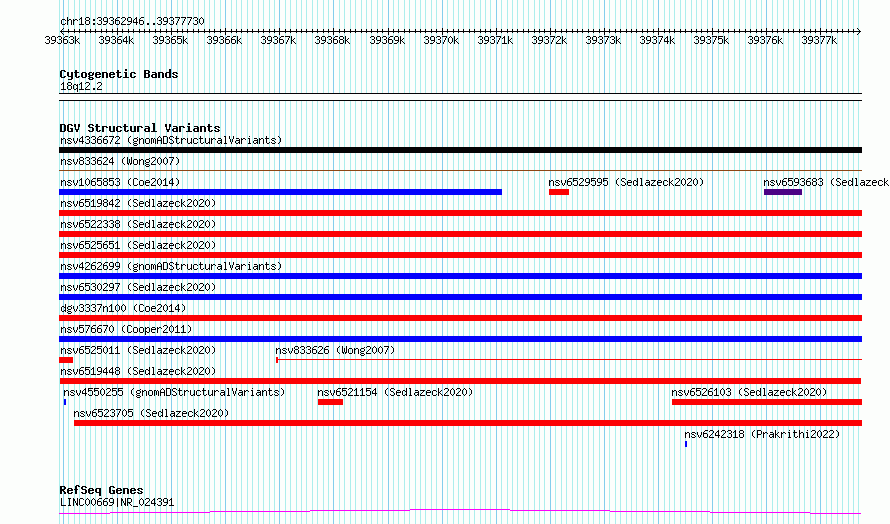This screenshot has height=524, width=890.
Task: Click ruler position 39369k
Action: (x=387, y=40)
